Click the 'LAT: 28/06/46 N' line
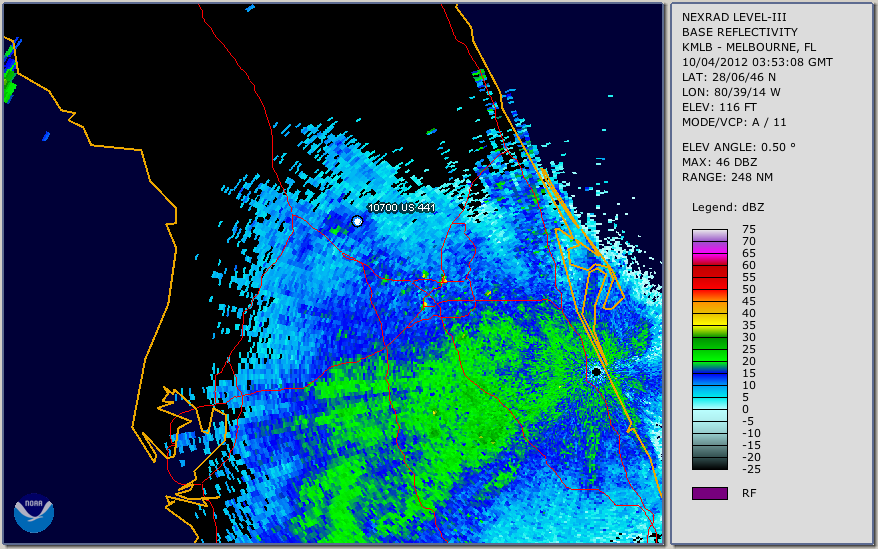Viewport: 878px width, 549px height. [728, 77]
